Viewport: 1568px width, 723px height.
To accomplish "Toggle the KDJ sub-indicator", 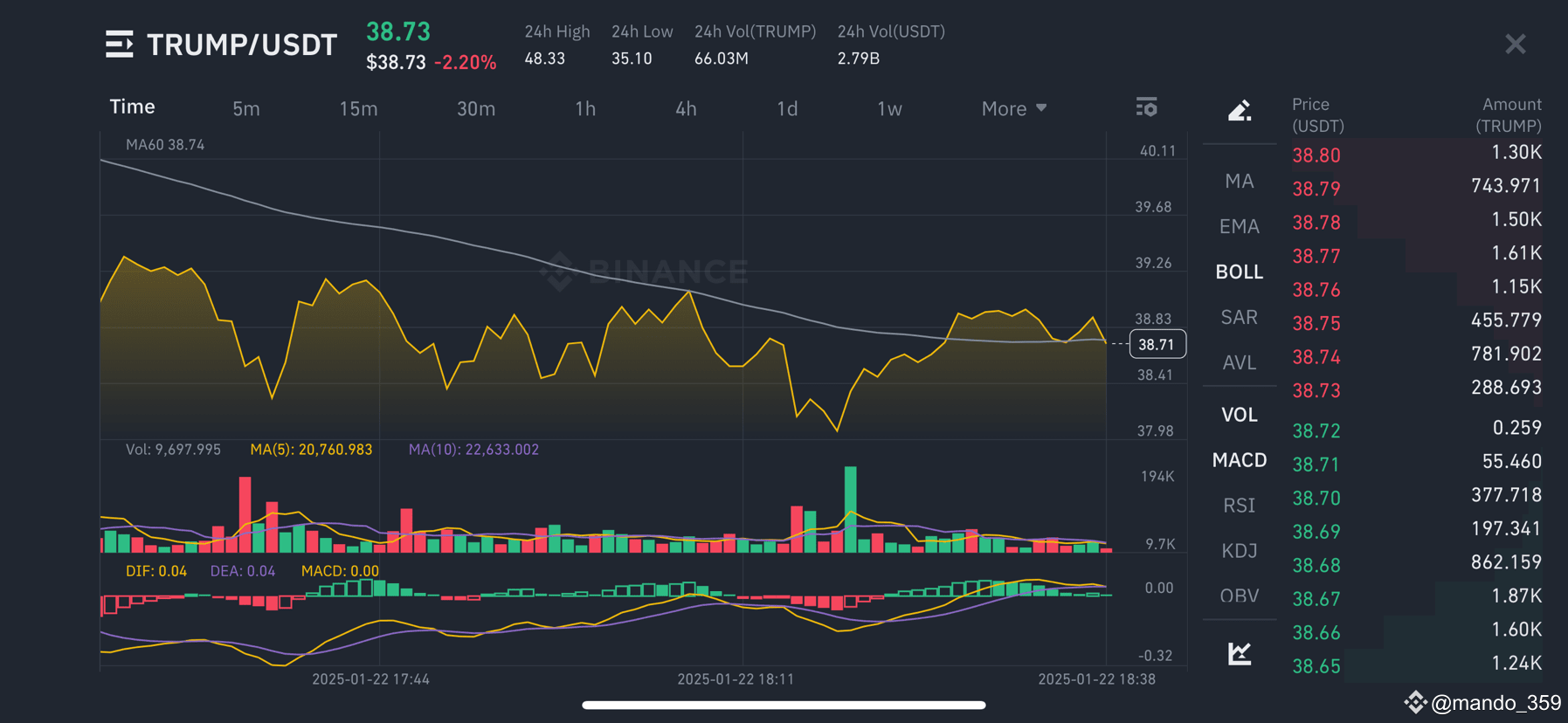I will (x=1240, y=551).
